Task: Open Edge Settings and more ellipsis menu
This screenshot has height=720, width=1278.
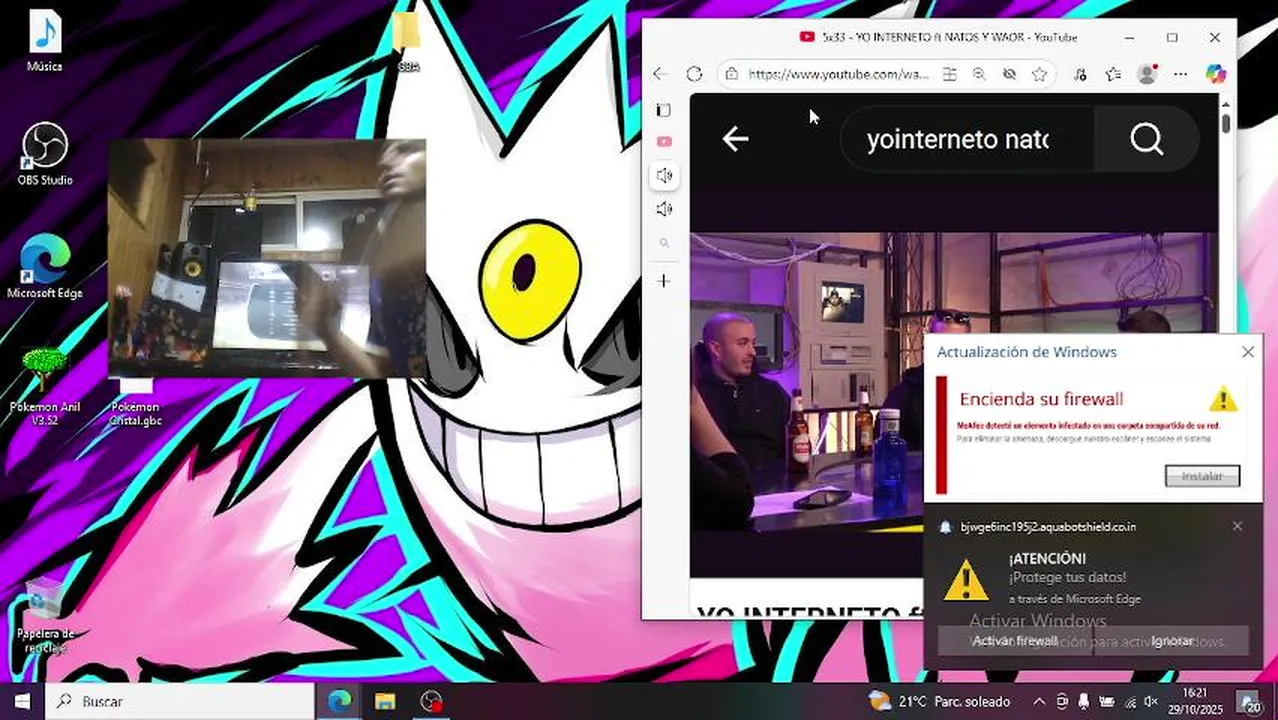Action: pos(1180,74)
